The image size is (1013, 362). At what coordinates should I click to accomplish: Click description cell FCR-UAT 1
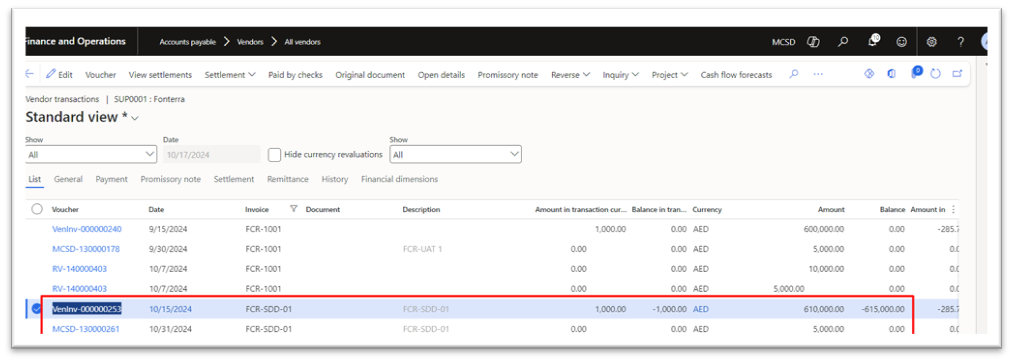click(x=422, y=249)
